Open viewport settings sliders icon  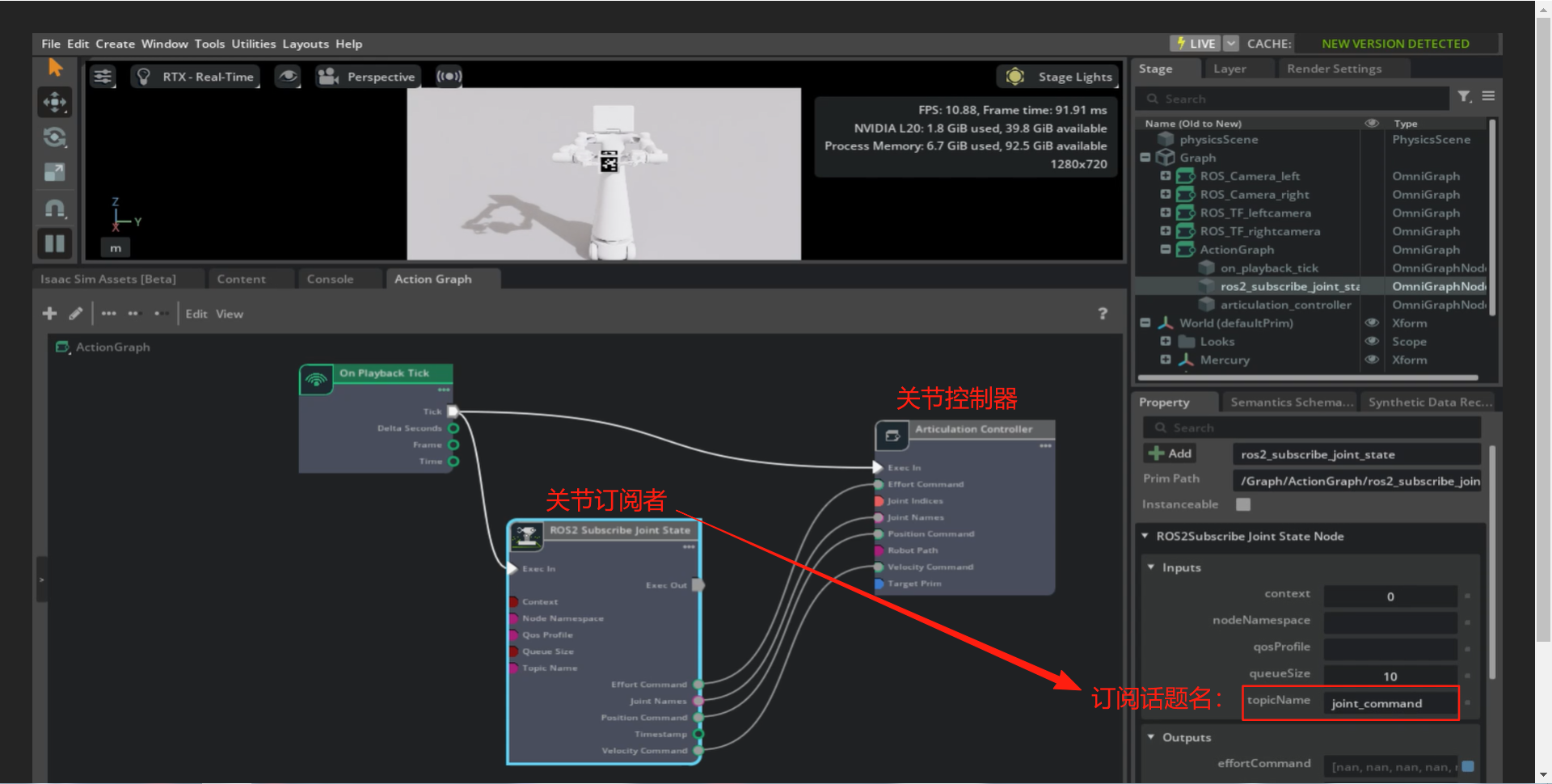(x=103, y=77)
